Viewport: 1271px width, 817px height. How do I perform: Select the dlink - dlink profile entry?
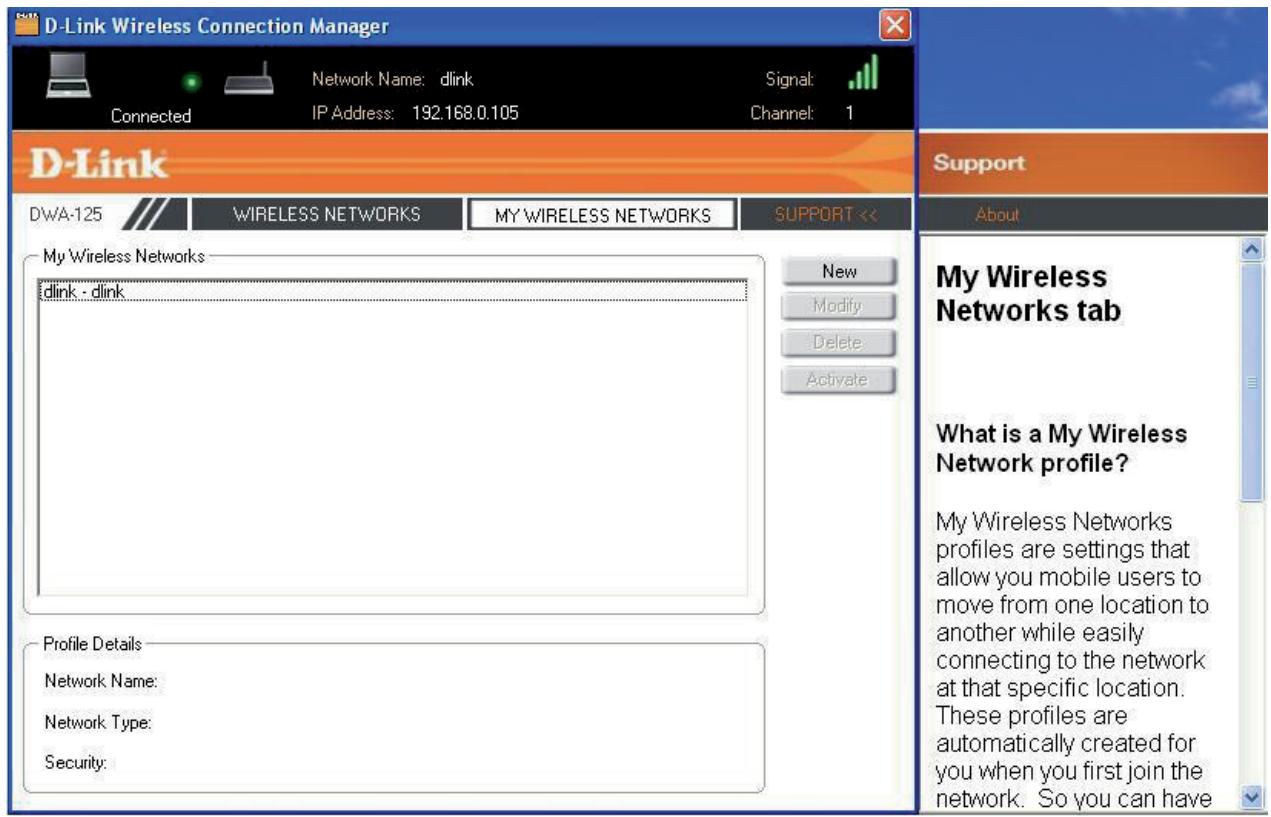393,292
